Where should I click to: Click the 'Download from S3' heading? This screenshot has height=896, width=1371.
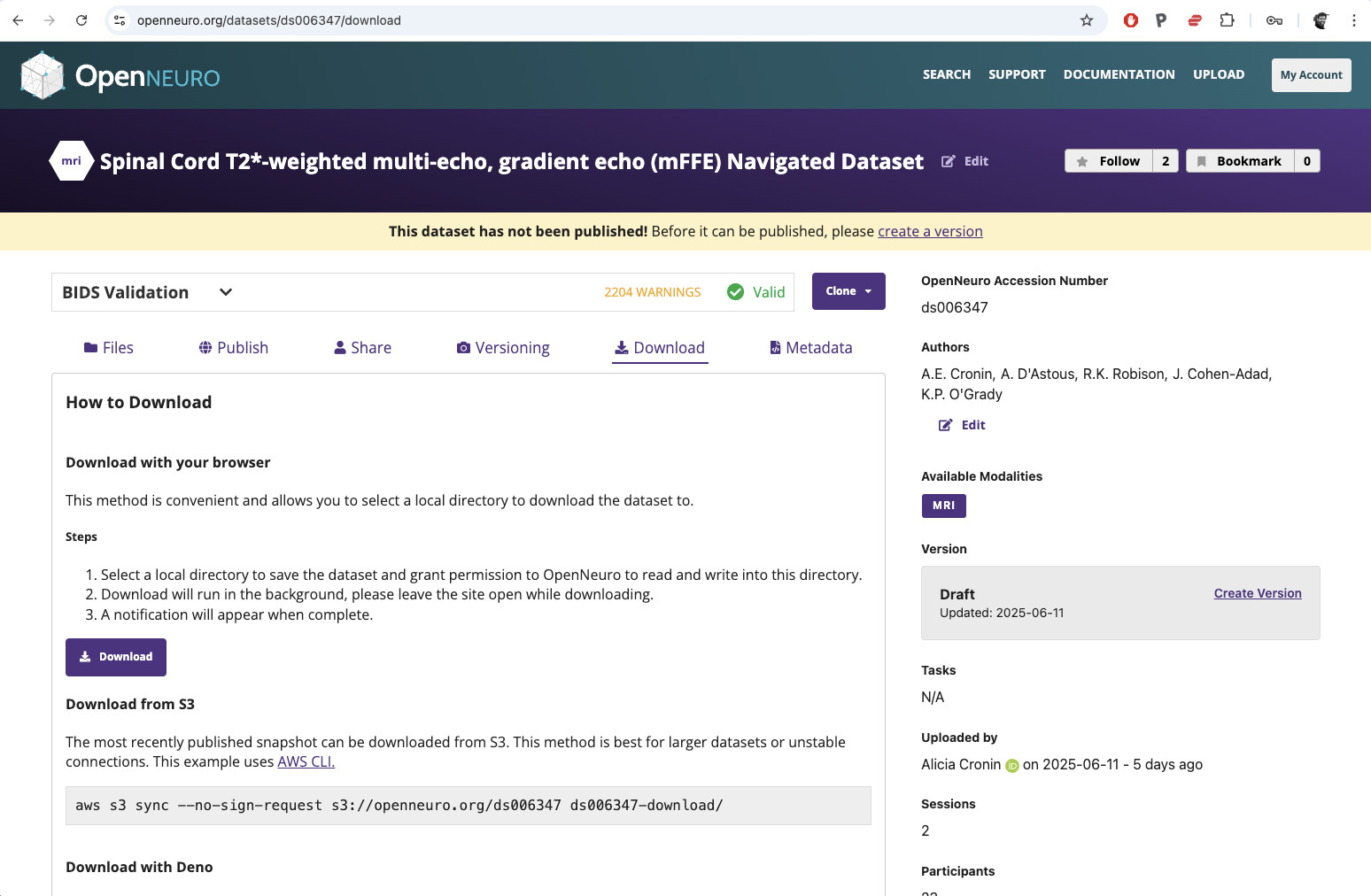(130, 704)
